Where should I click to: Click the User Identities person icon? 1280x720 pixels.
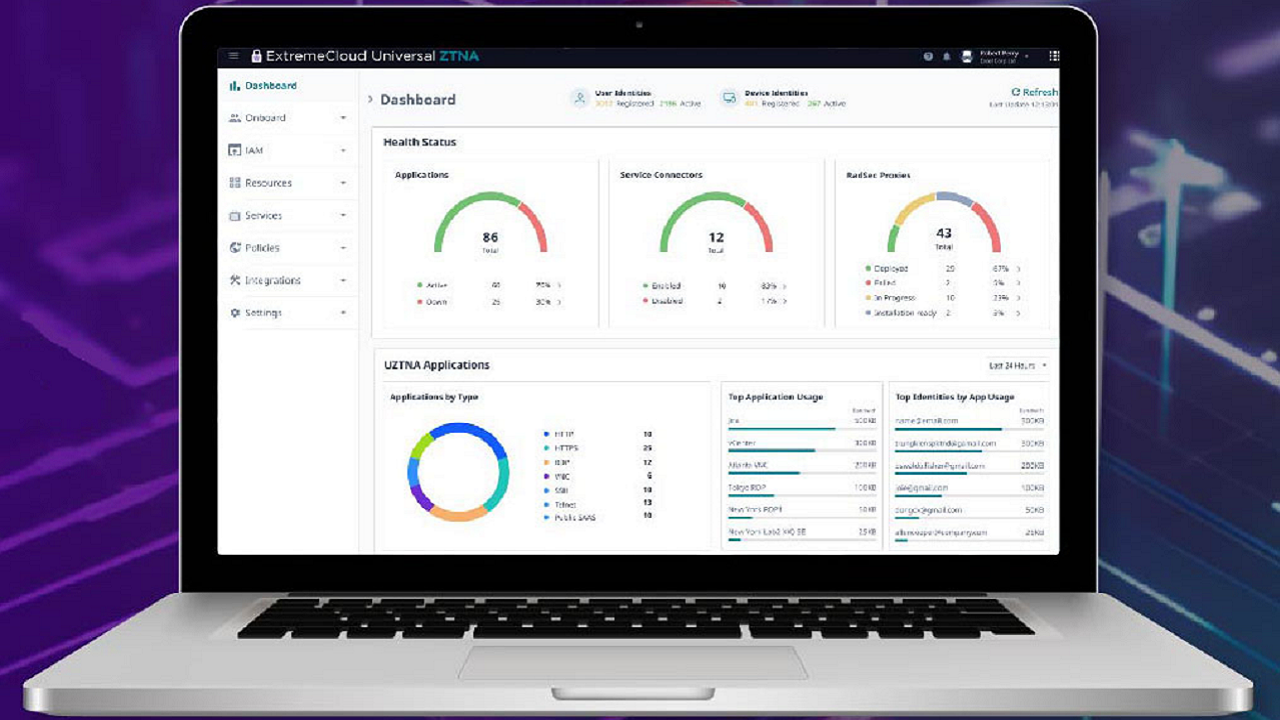(x=579, y=98)
